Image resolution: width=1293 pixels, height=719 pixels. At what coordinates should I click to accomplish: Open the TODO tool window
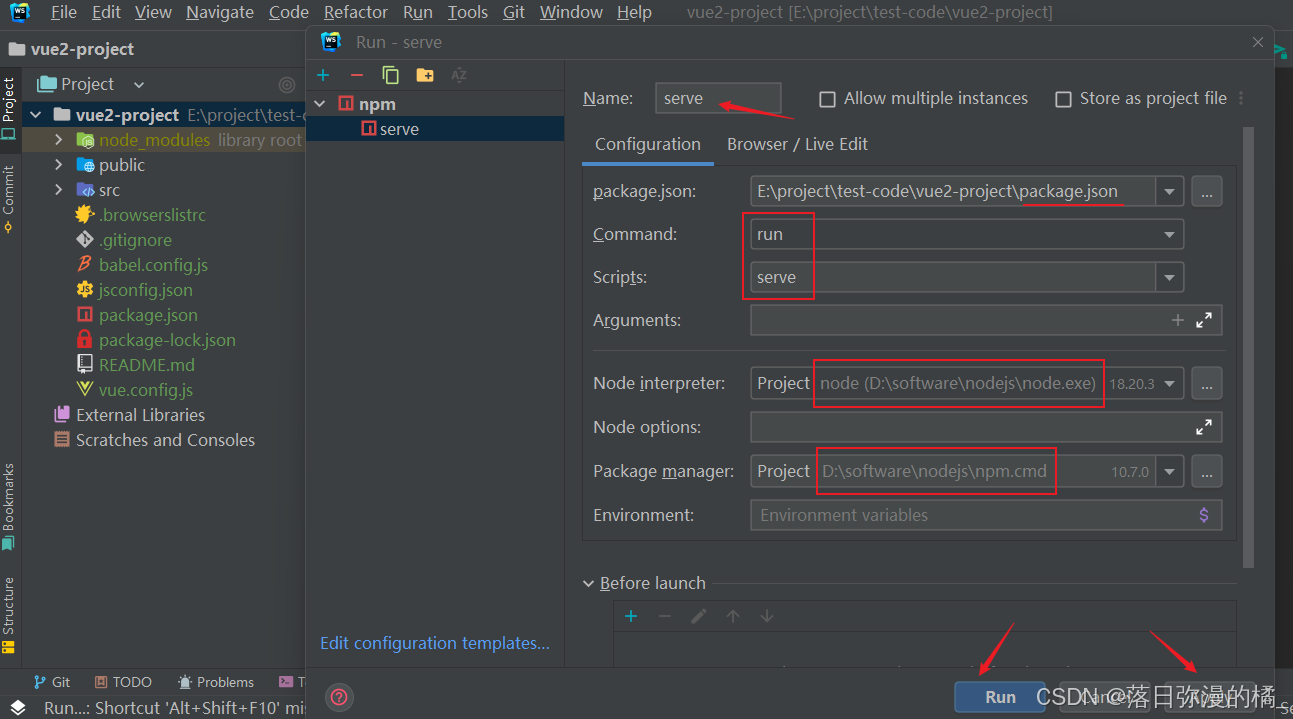point(123,682)
